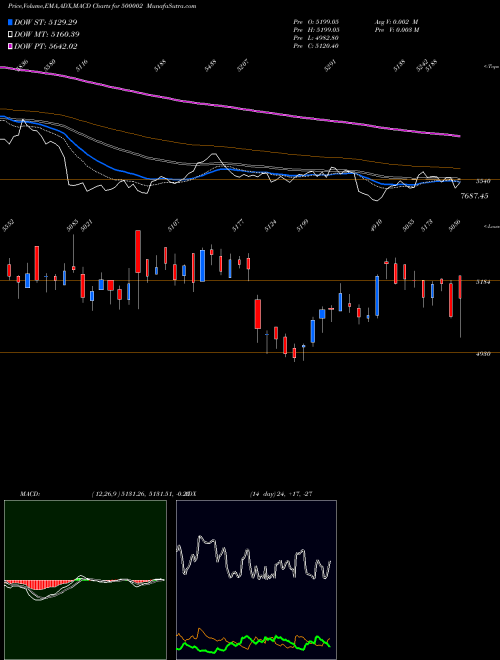Click the blue DOW ST legend swatch
This screenshot has height=660, width=500.
coord(10,22)
